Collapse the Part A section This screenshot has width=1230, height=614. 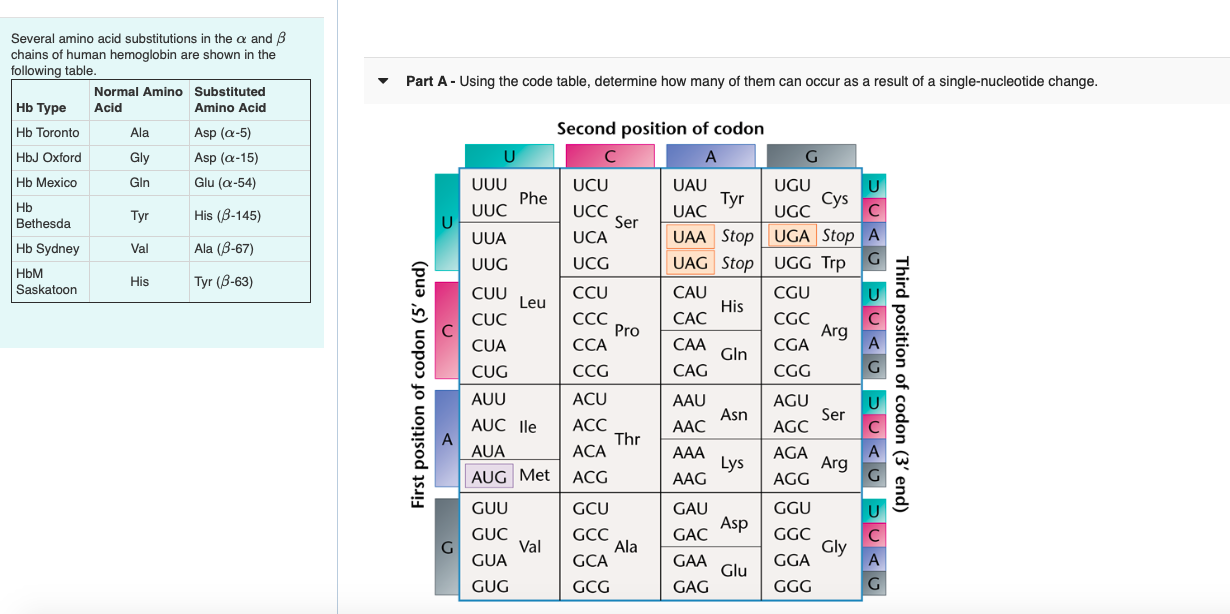382,81
